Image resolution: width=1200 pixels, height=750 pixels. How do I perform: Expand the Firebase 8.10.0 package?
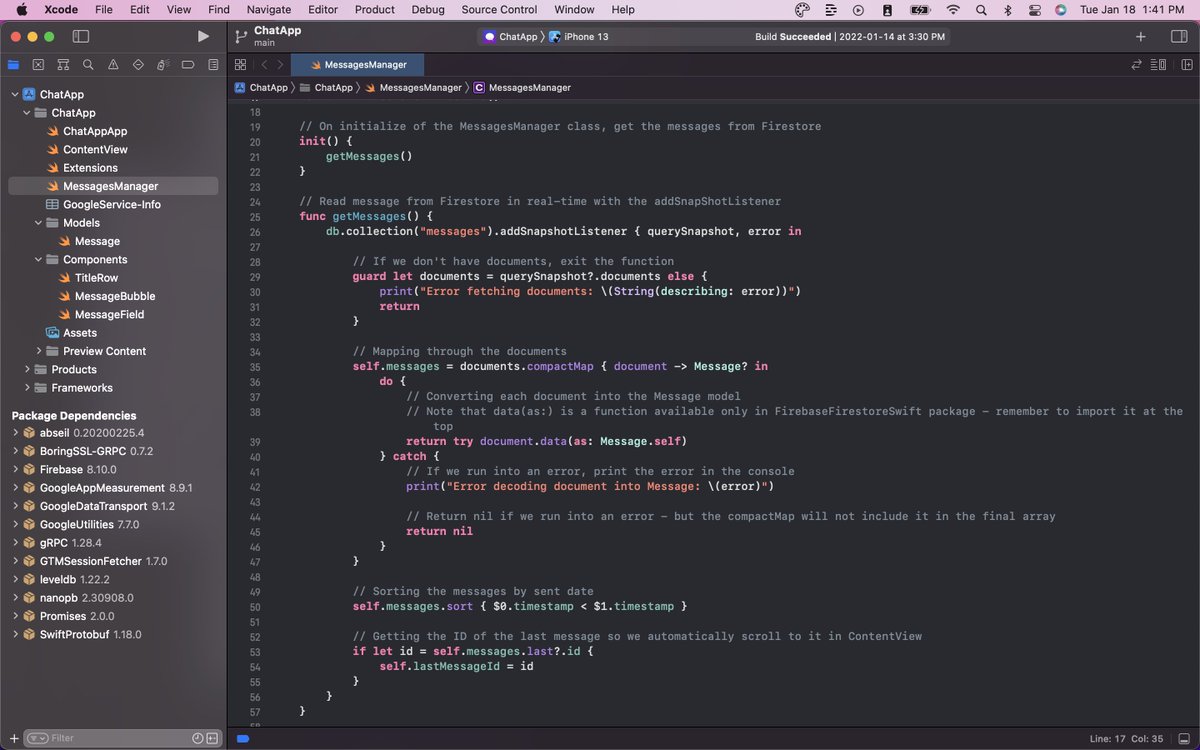[x=15, y=470]
